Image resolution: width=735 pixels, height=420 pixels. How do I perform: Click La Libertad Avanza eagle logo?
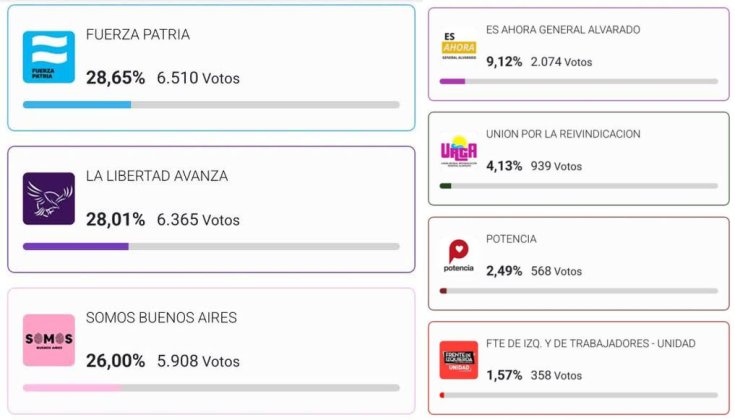click(x=48, y=199)
